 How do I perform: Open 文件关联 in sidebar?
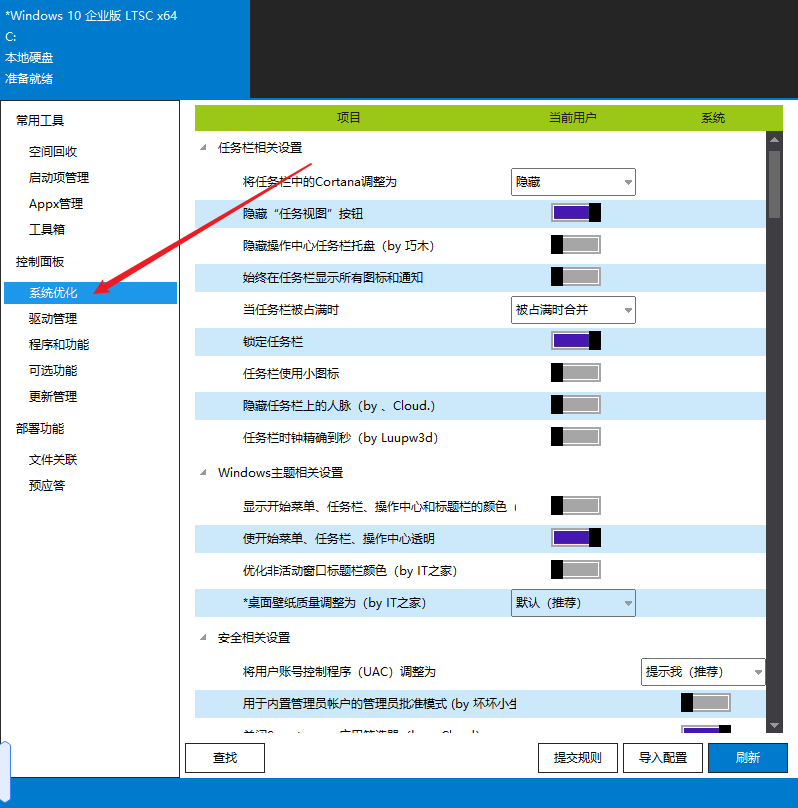pyautogui.click(x=53, y=460)
